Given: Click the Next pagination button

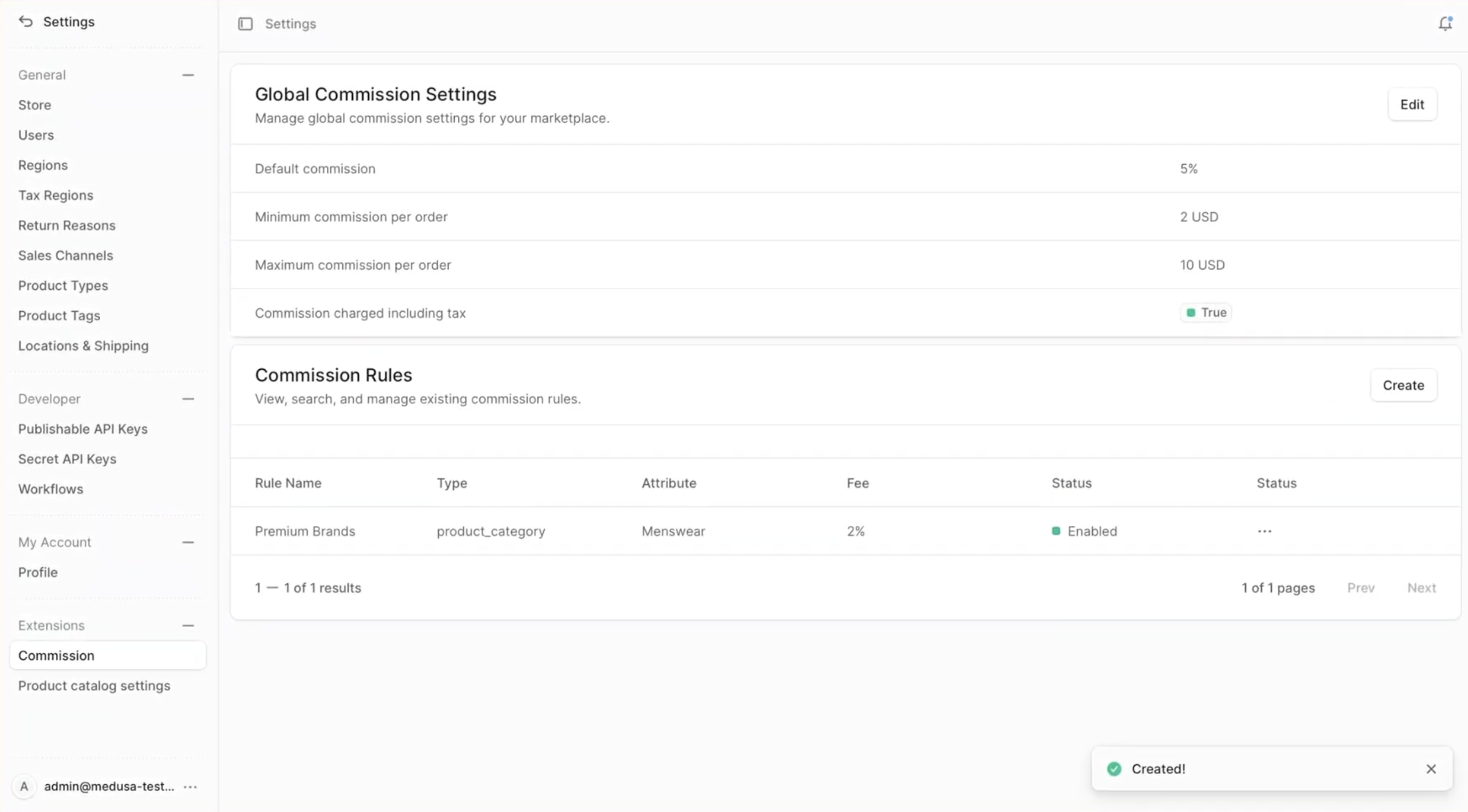Looking at the screenshot, I should 1421,588.
